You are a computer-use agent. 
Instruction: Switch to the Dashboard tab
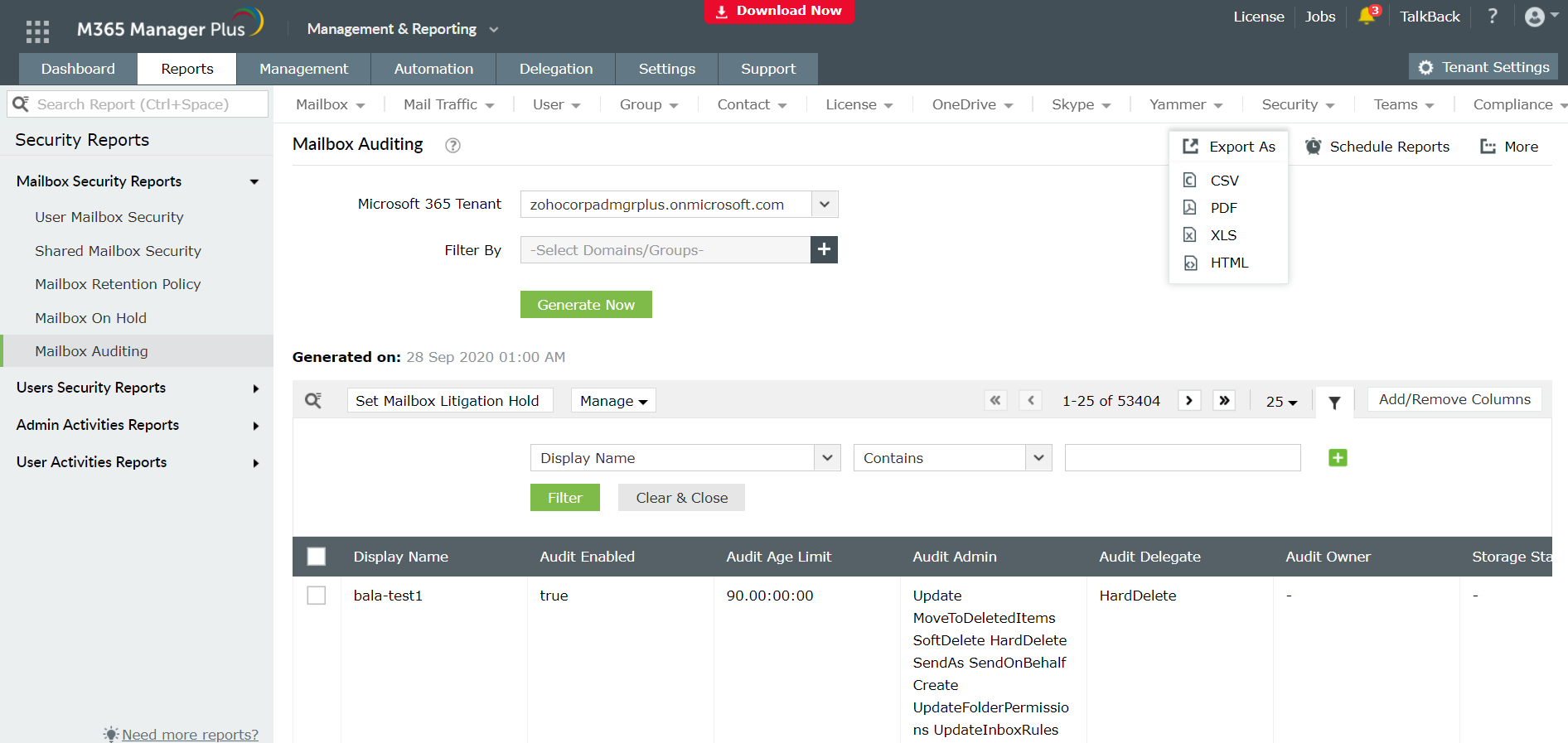click(78, 69)
